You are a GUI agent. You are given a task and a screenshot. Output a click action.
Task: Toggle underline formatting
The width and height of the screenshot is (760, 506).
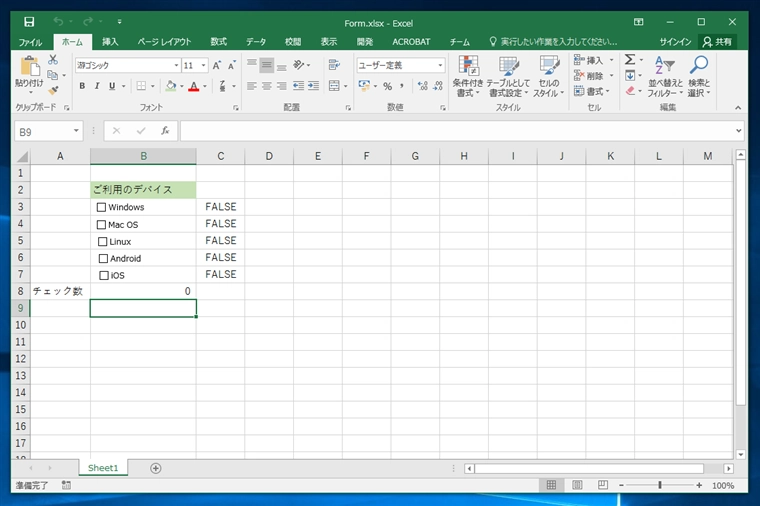(x=112, y=86)
